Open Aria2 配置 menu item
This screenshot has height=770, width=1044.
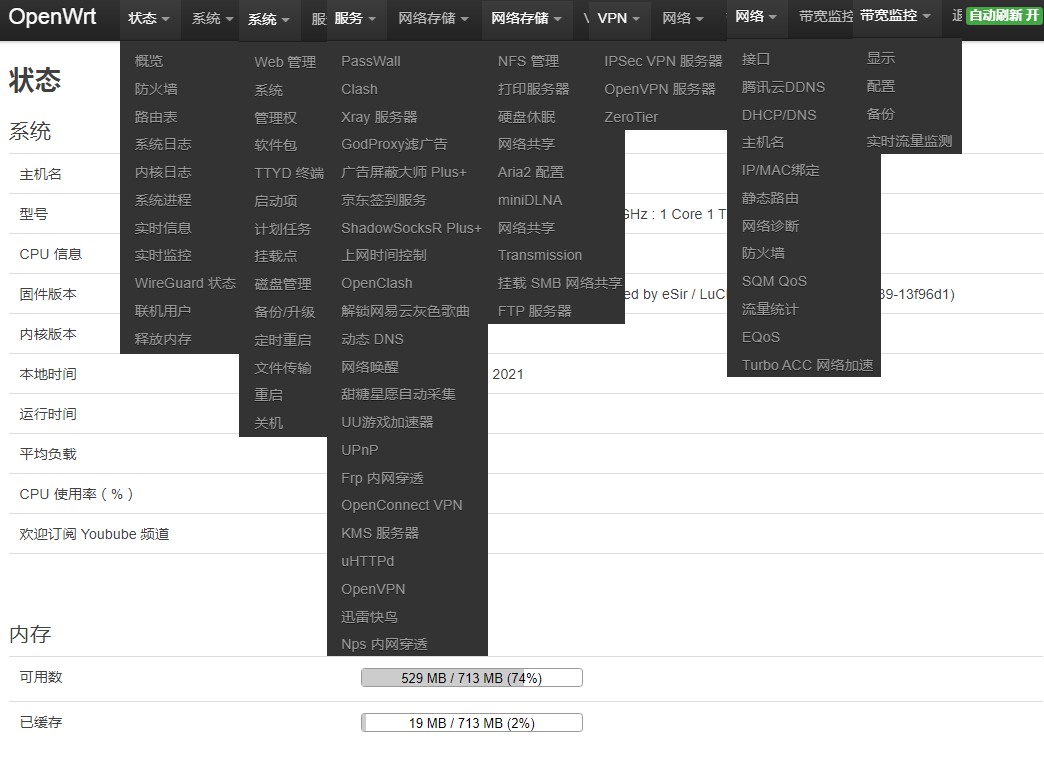click(530, 172)
